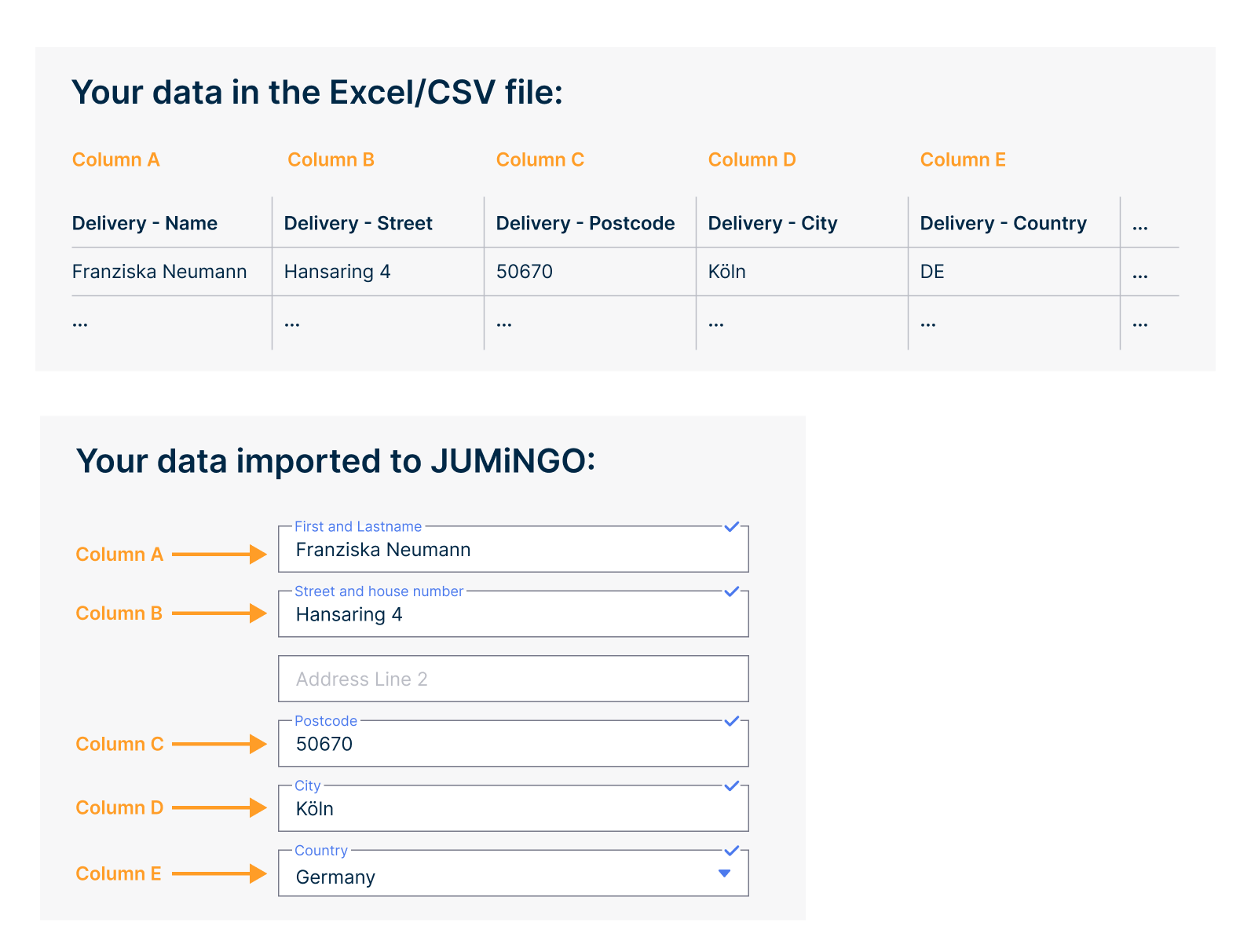
Task: Select the Delivery - Street table header
Action: click(358, 223)
